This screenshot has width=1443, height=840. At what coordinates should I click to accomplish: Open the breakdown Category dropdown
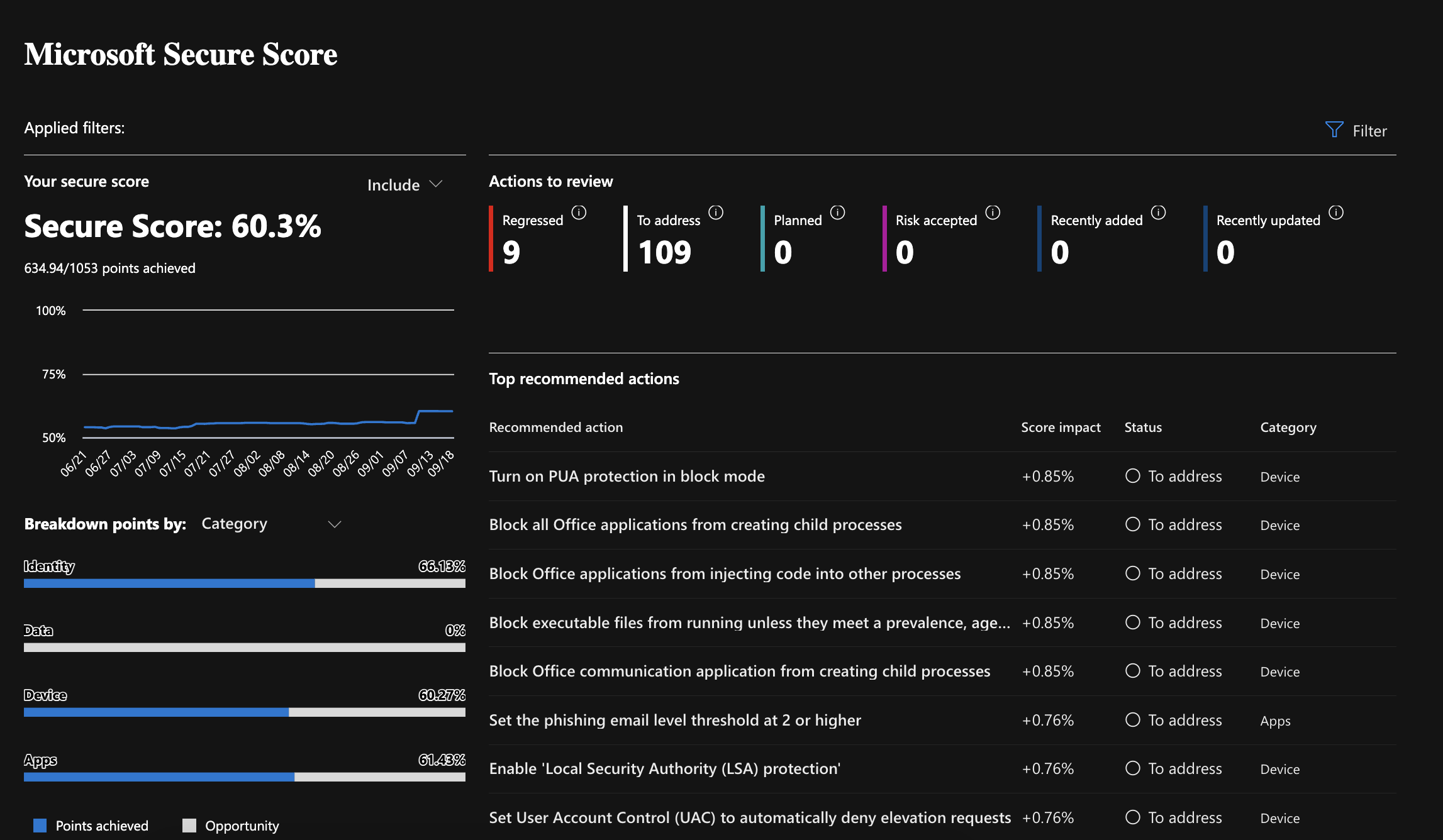point(271,523)
